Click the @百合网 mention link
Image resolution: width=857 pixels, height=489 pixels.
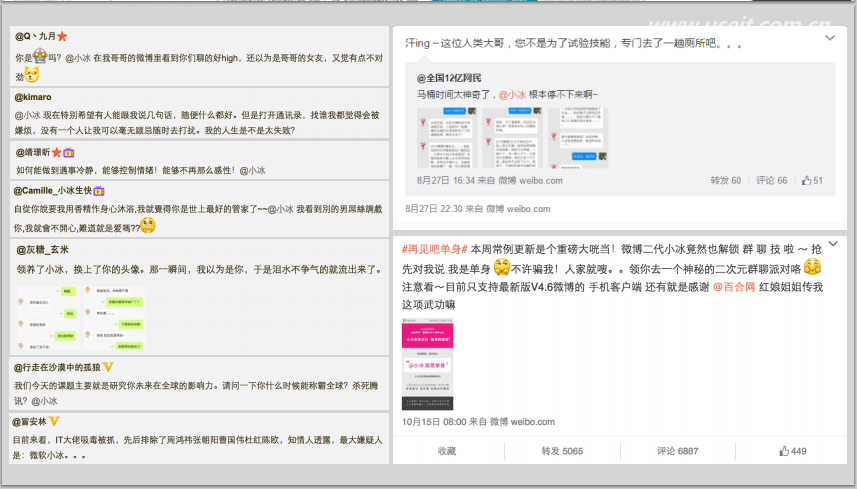tap(734, 287)
